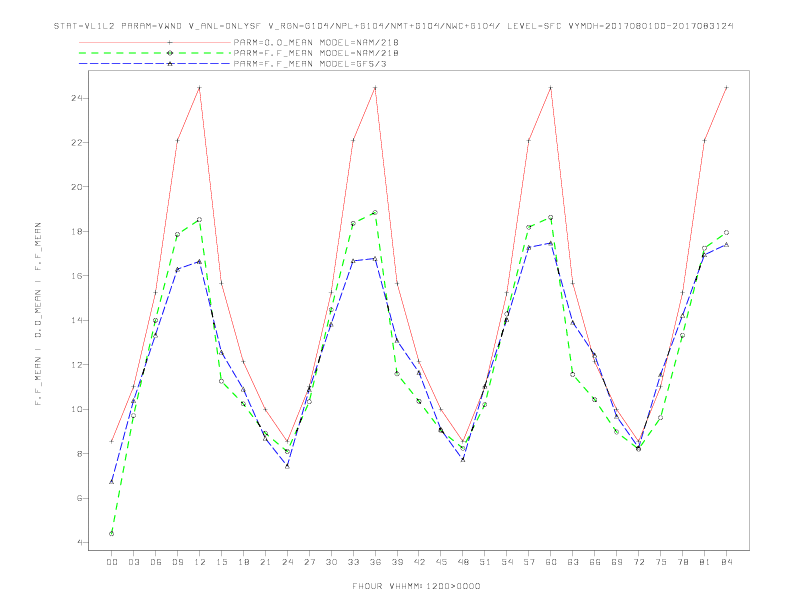Viewport: 792px width, 612px height.
Task: Click x-axis tick label 72
Action: click(x=639, y=562)
